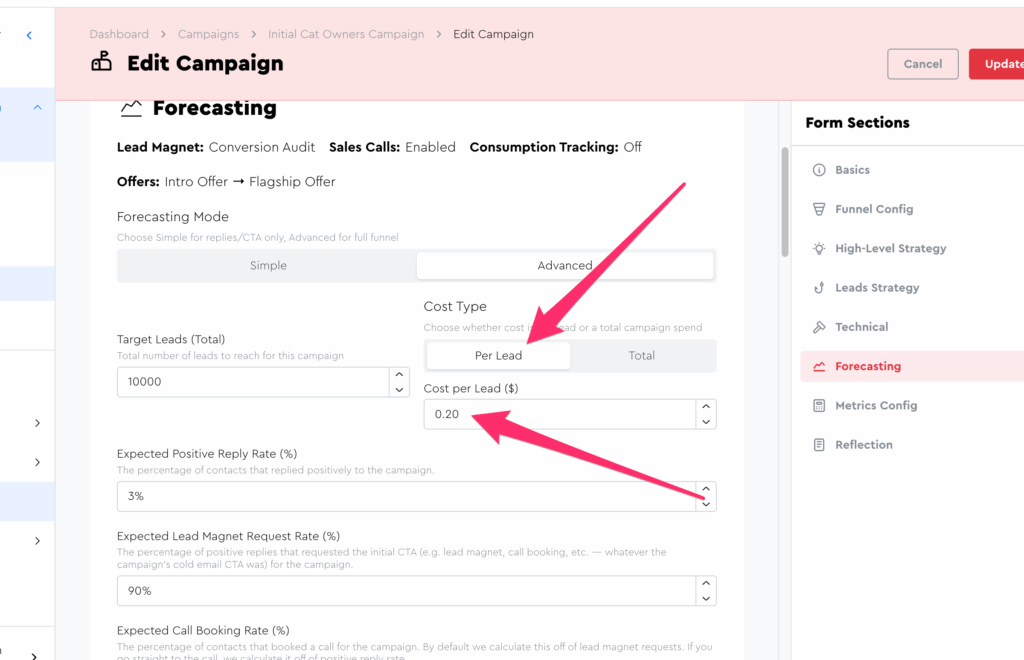
Task: Click the Basics info circle icon
Action: click(x=819, y=170)
